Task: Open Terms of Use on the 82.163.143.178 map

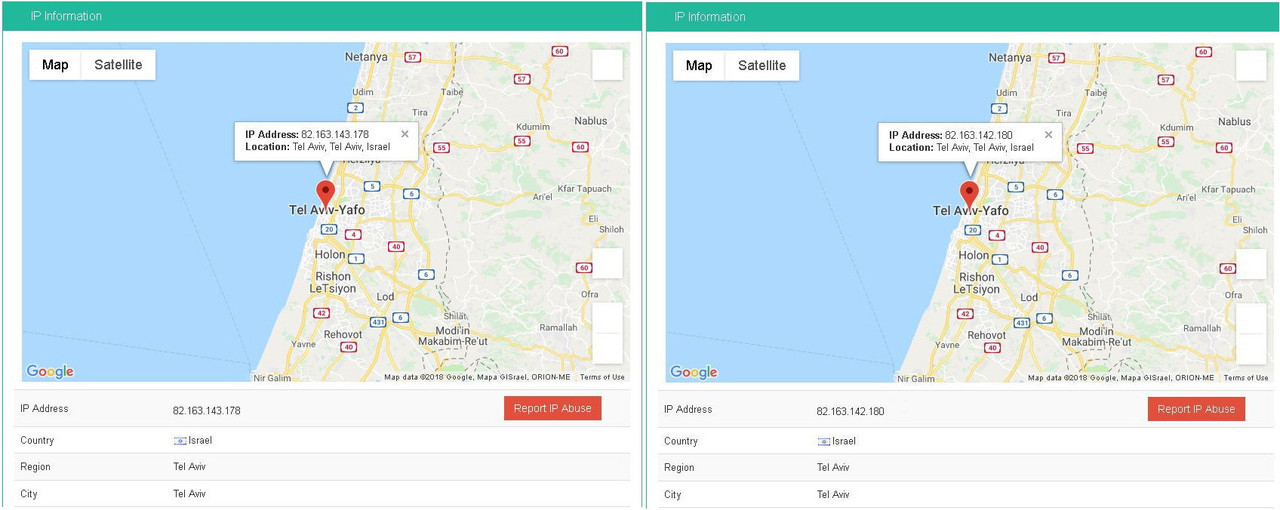Action: coord(602,377)
